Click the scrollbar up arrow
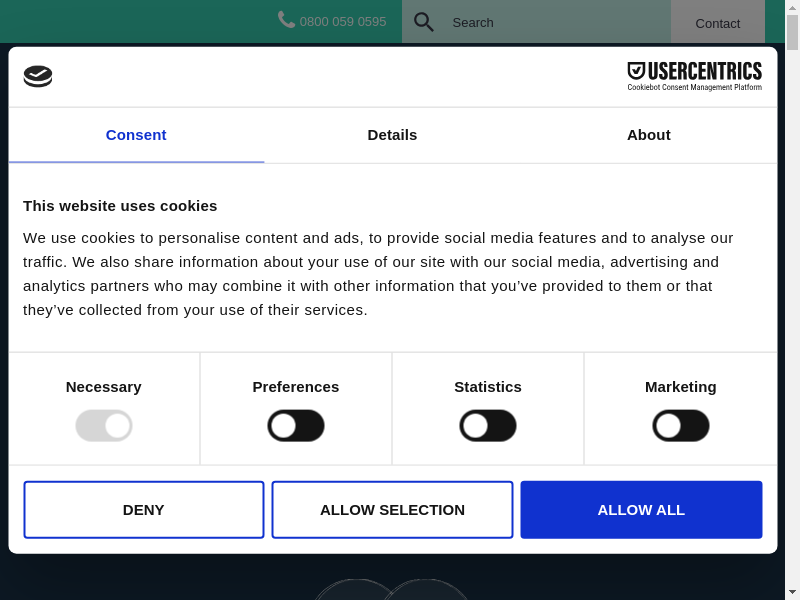The image size is (800, 600). point(792,7)
